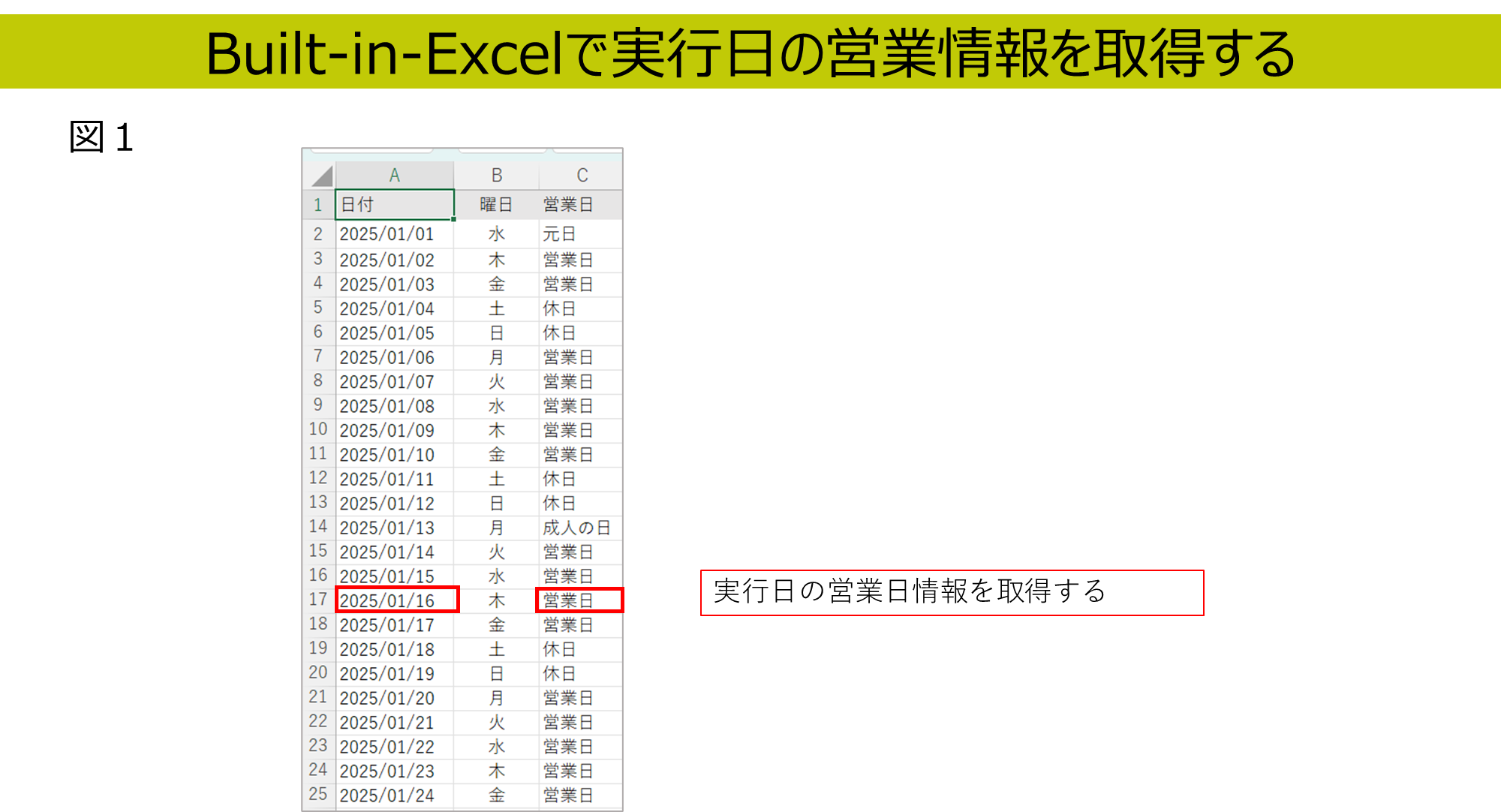Click row header 1

coord(318,205)
